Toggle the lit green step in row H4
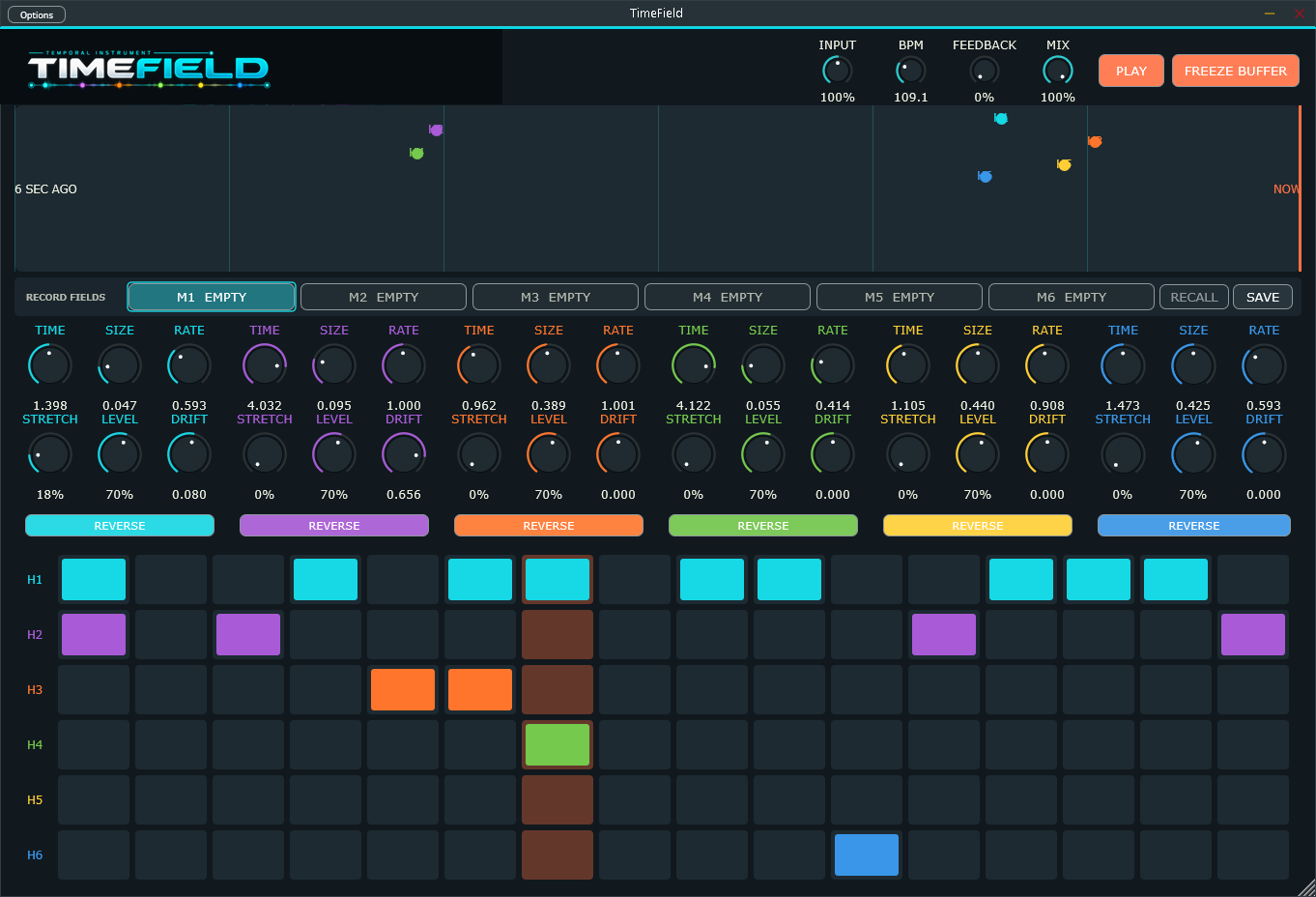This screenshot has height=897, width=1316. [x=558, y=744]
